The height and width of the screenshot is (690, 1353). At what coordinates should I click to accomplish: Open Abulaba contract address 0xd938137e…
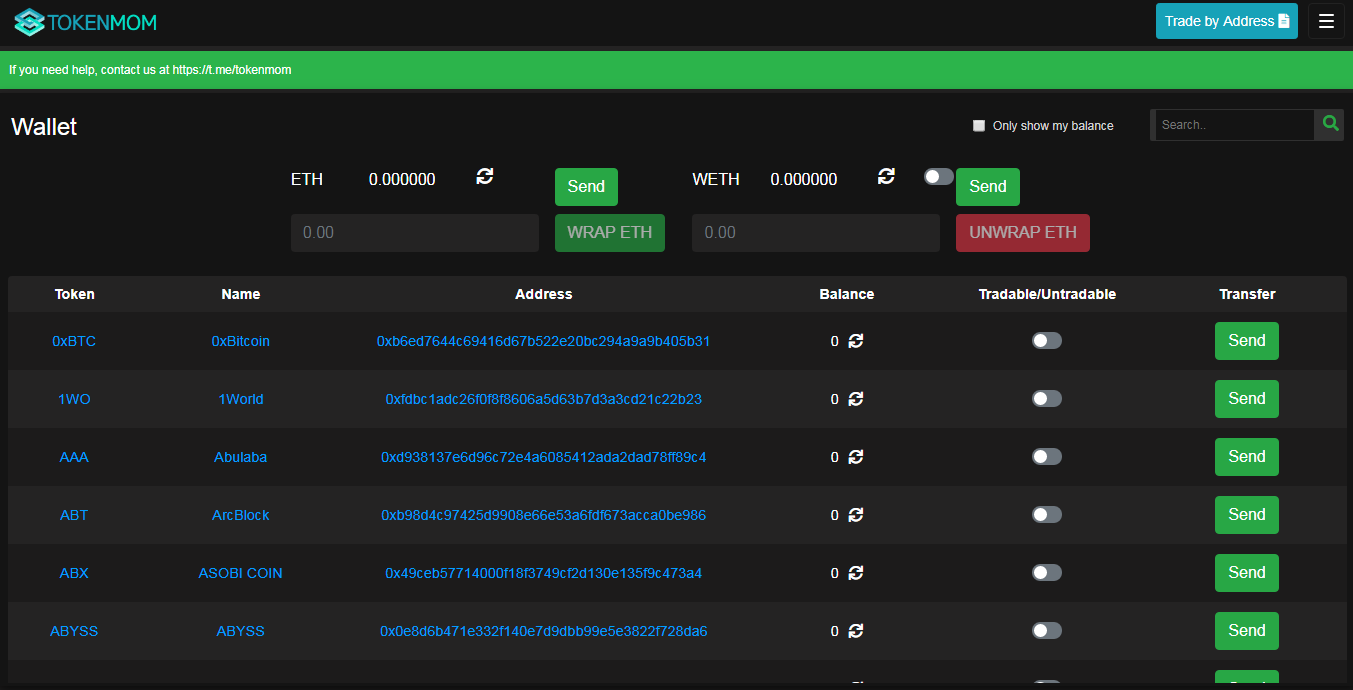pos(544,457)
